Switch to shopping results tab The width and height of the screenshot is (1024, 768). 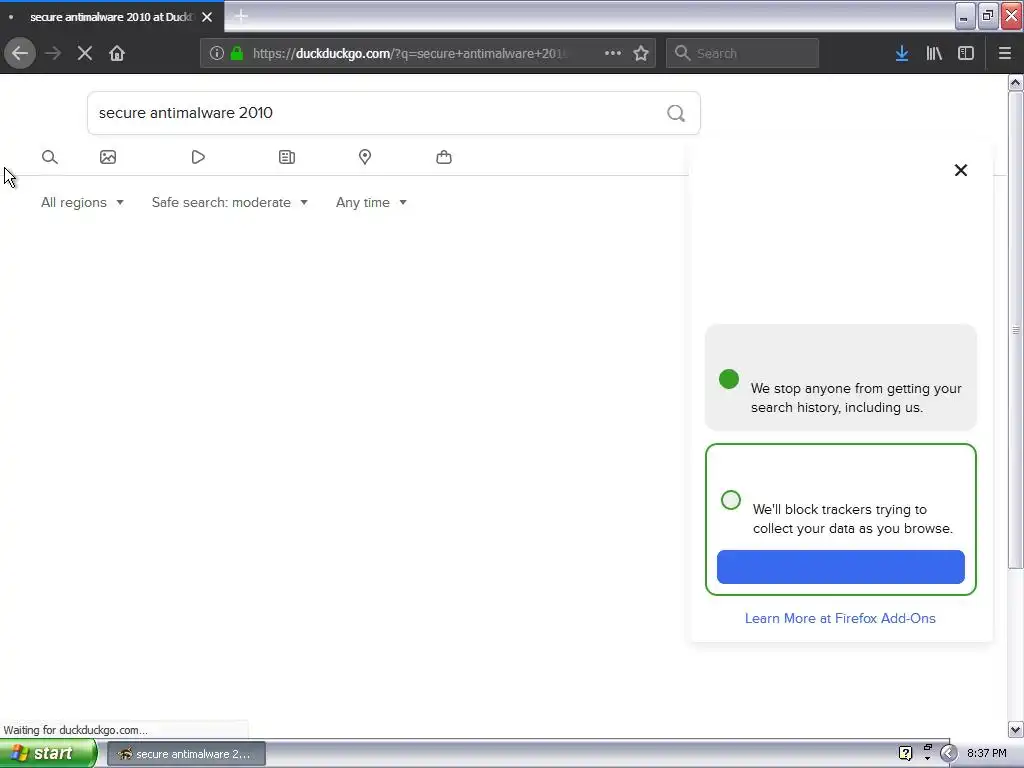click(444, 157)
